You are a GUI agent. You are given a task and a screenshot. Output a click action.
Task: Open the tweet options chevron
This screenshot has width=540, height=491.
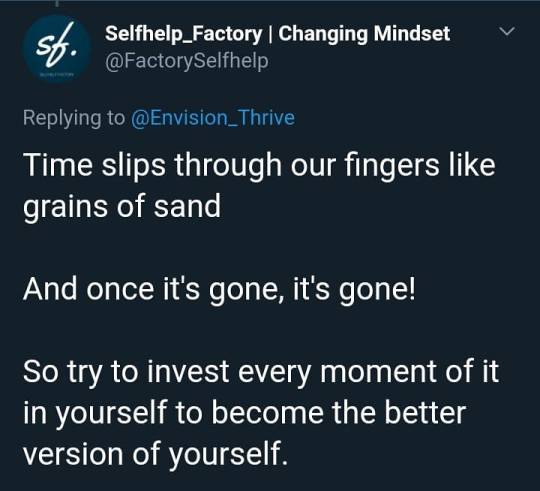click(507, 32)
